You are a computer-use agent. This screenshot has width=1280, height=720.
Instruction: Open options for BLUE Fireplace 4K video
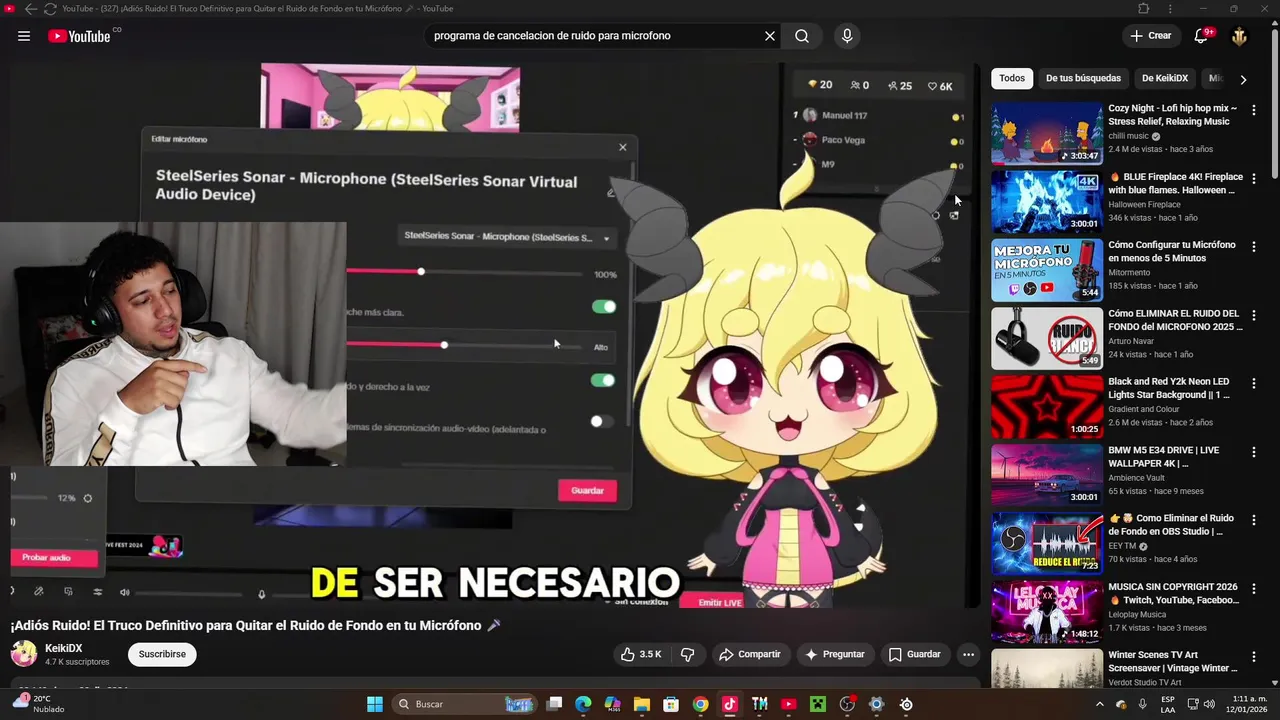tap(1254, 178)
